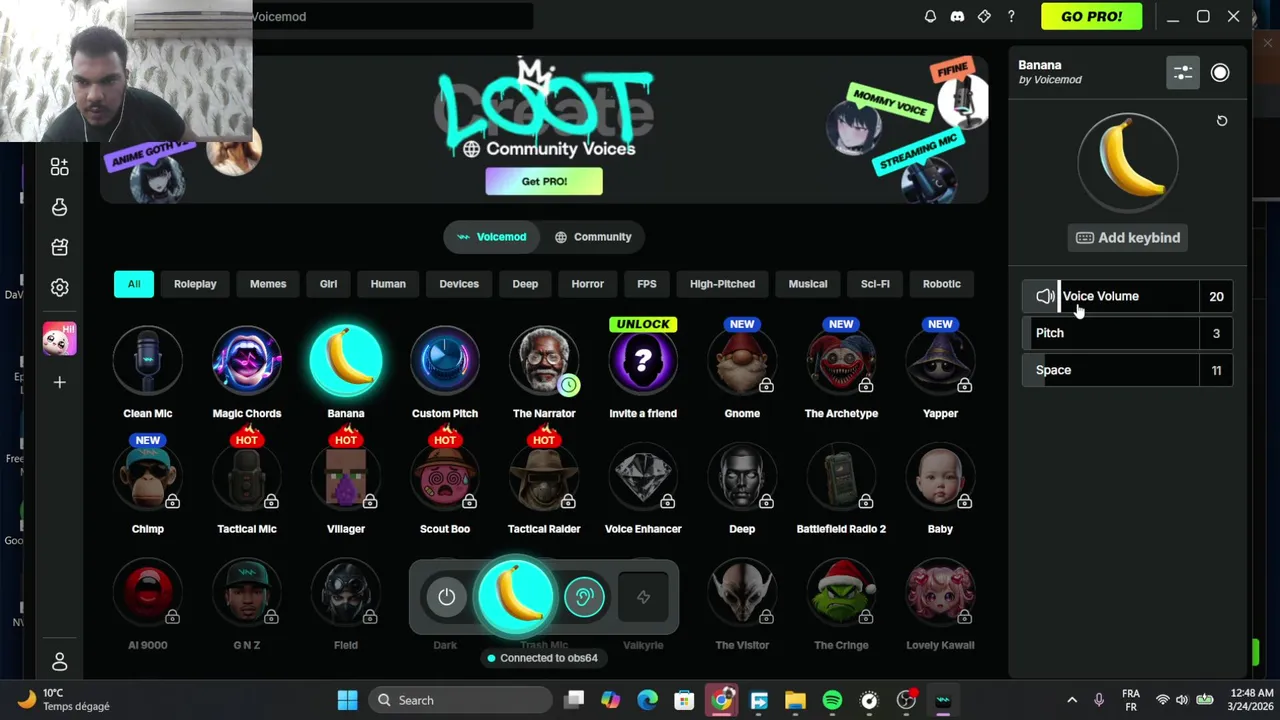This screenshot has height=720, width=1280.
Task: Open the store sidebar icon
Action: tap(60, 247)
